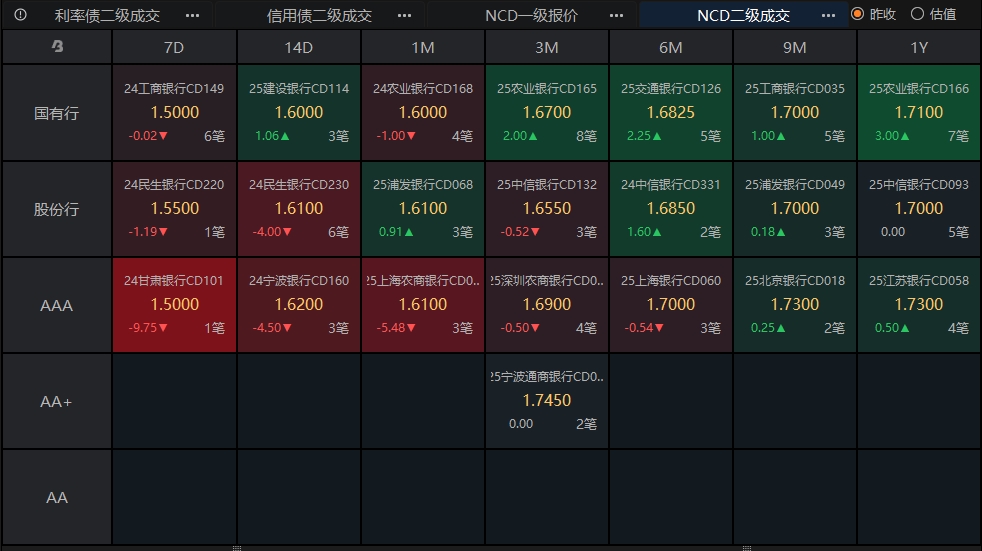Select the NCD二级成交 tab
982x551 pixels.
743,15
